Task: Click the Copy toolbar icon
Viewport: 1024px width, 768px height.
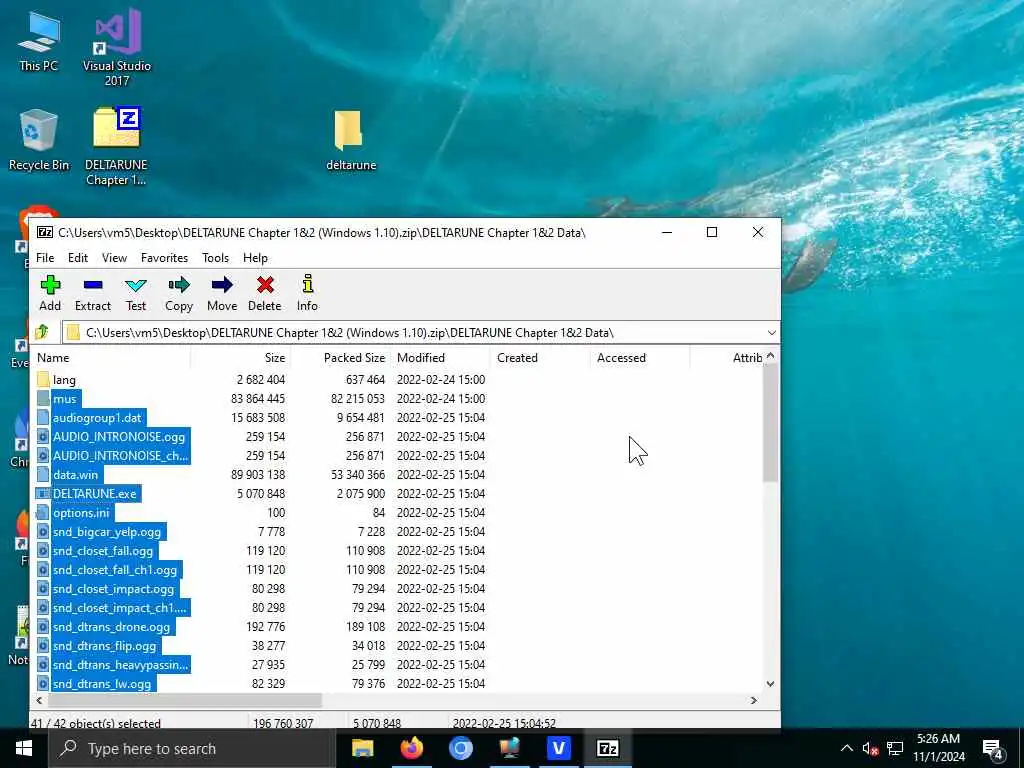Action: [178, 285]
